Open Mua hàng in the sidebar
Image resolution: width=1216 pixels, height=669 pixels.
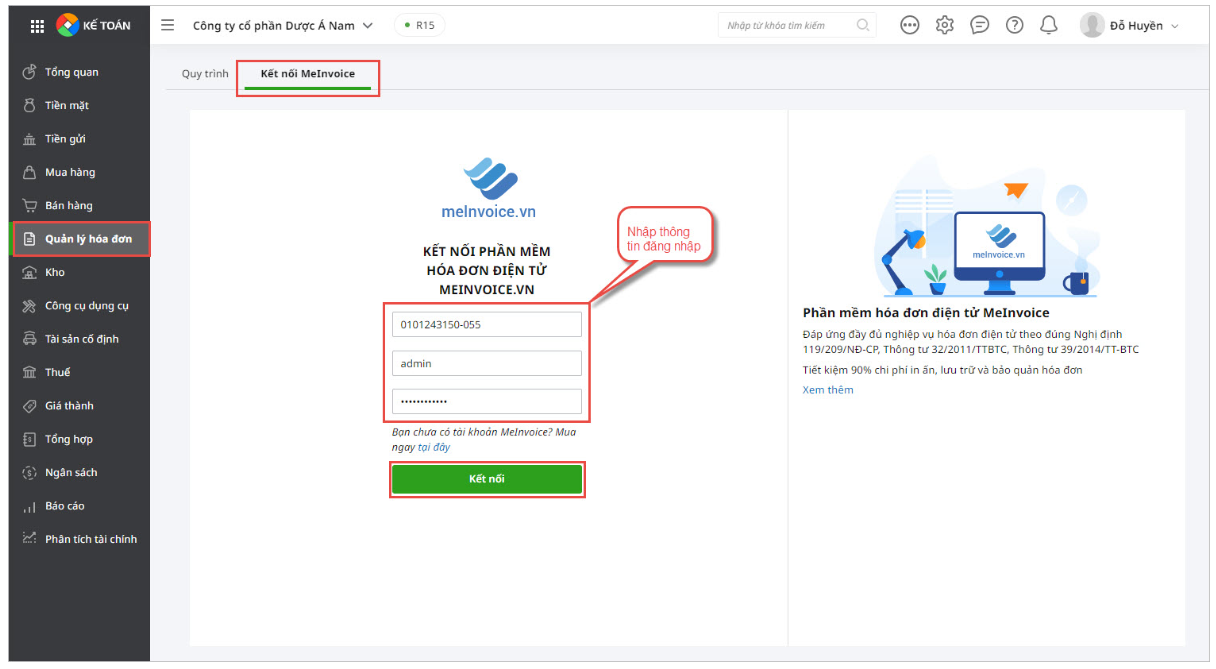tap(79, 172)
